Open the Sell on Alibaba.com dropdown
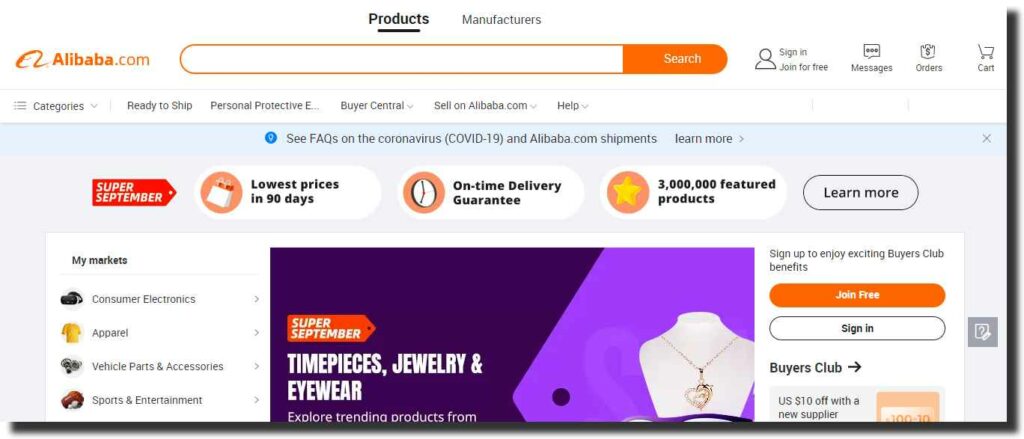 click(x=485, y=106)
